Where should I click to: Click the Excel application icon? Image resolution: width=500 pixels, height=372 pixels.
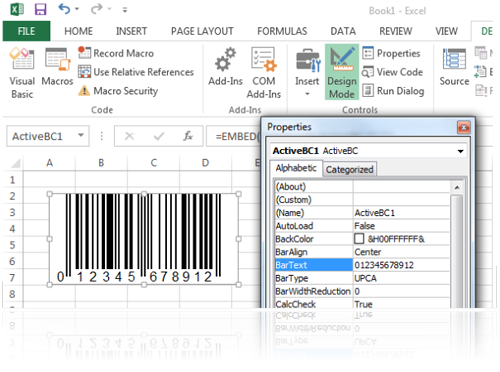[17, 9]
